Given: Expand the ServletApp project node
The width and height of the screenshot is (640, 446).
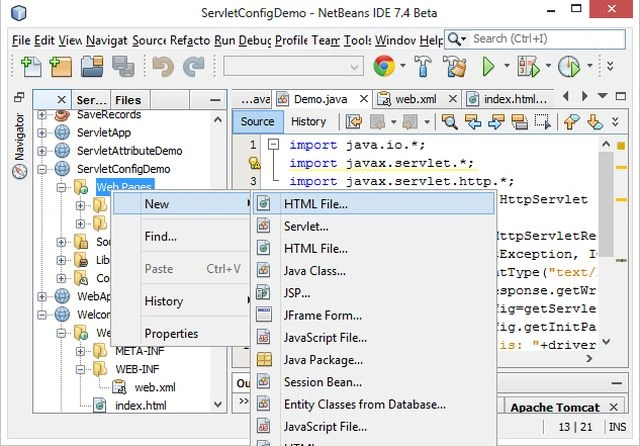Looking at the screenshot, I should (42, 133).
